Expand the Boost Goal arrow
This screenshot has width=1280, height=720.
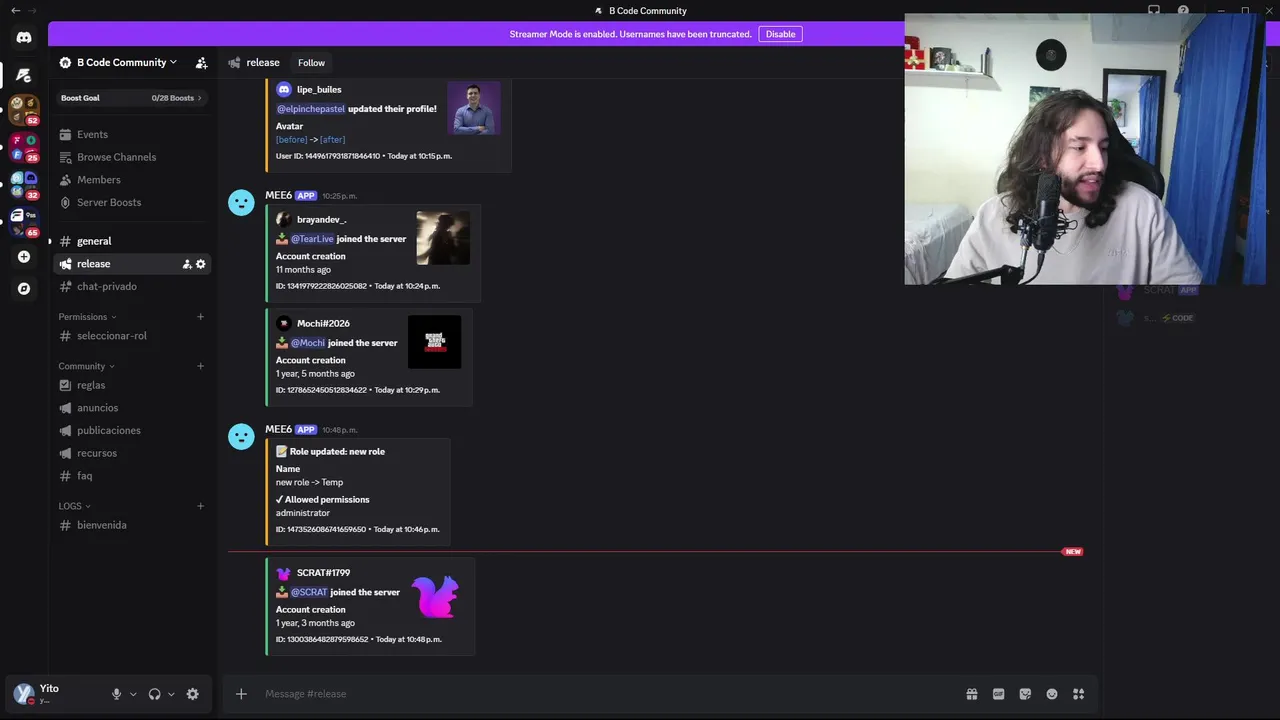pyautogui.click(x=200, y=98)
